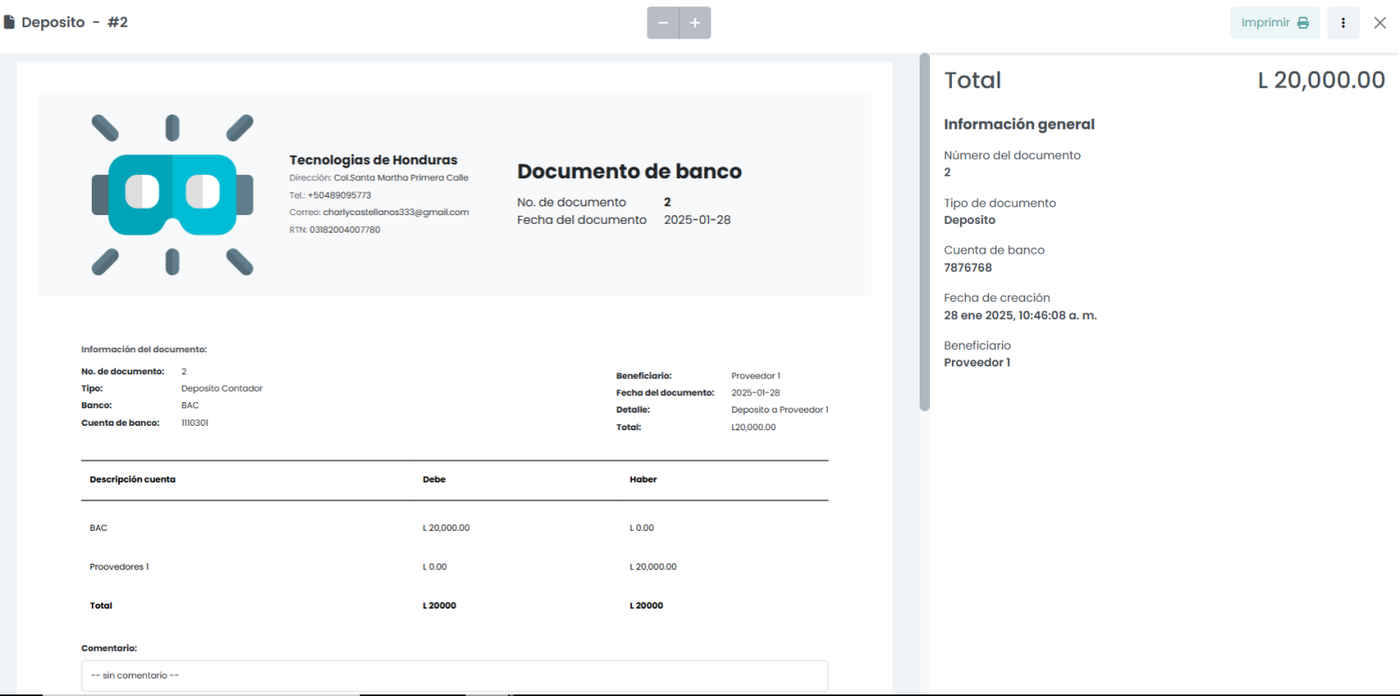Click the Tecnologias de Honduras headset logo
This screenshot has height=696, width=1400.
(x=172, y=194)
